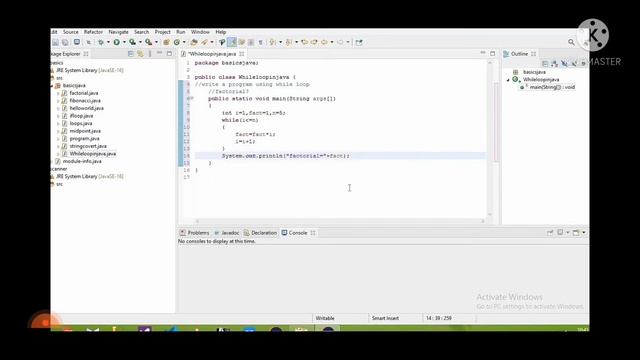Click the Back navigation arrow icon
640x360 pixels.
(x=324, y=42)
